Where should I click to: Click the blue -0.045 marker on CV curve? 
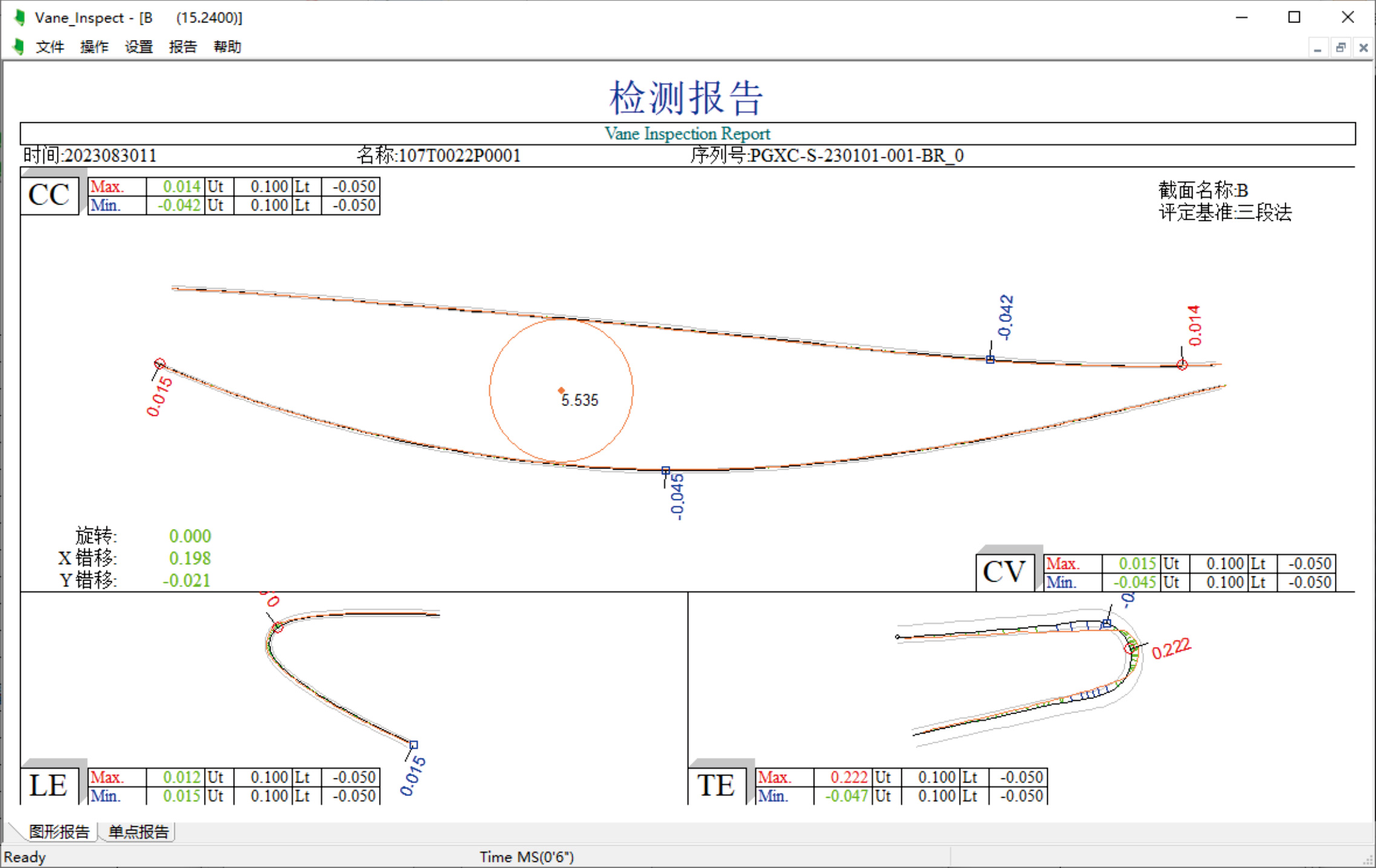coord(665,470)
